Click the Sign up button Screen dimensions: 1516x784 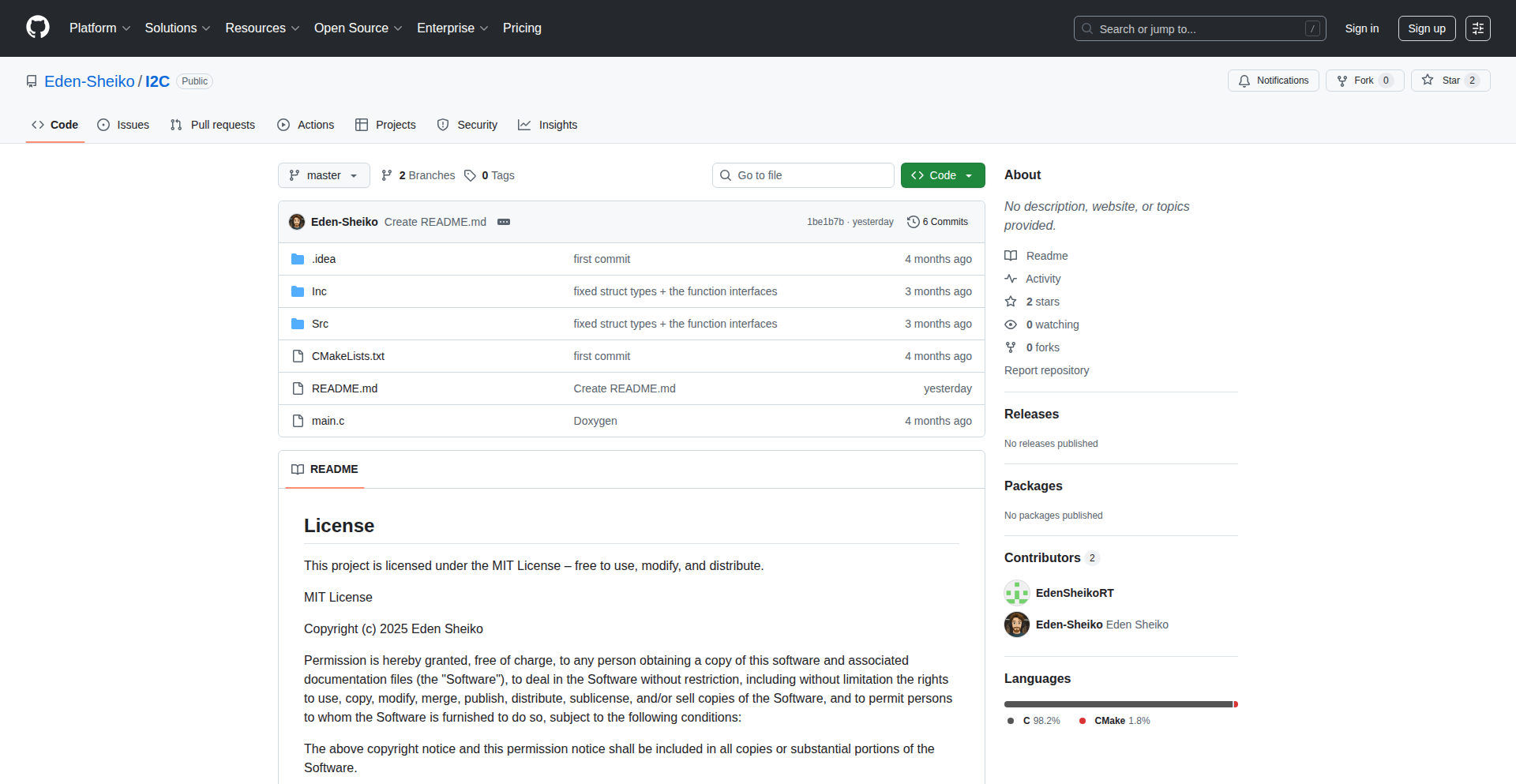1426,28
